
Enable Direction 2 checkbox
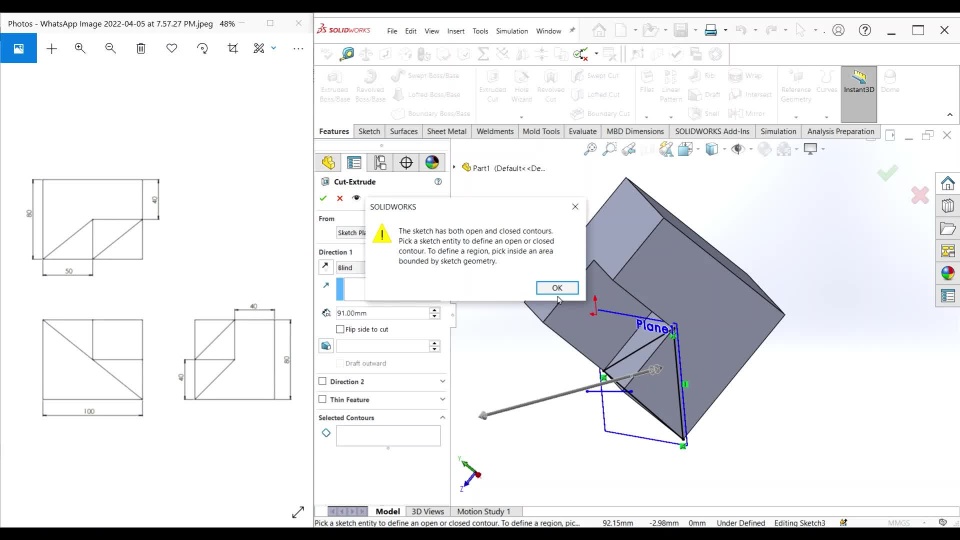coord(323,381)
